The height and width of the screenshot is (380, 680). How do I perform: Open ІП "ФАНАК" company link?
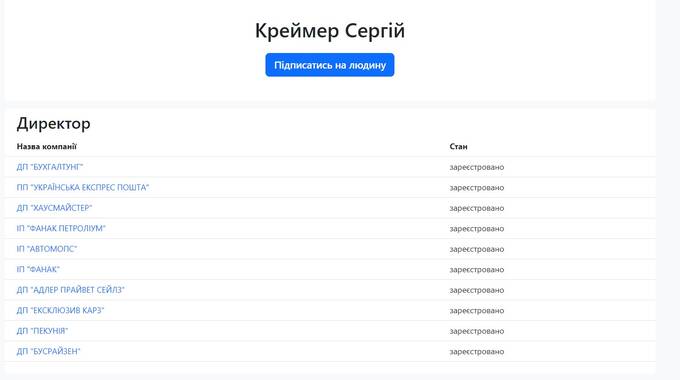point(38,269)
